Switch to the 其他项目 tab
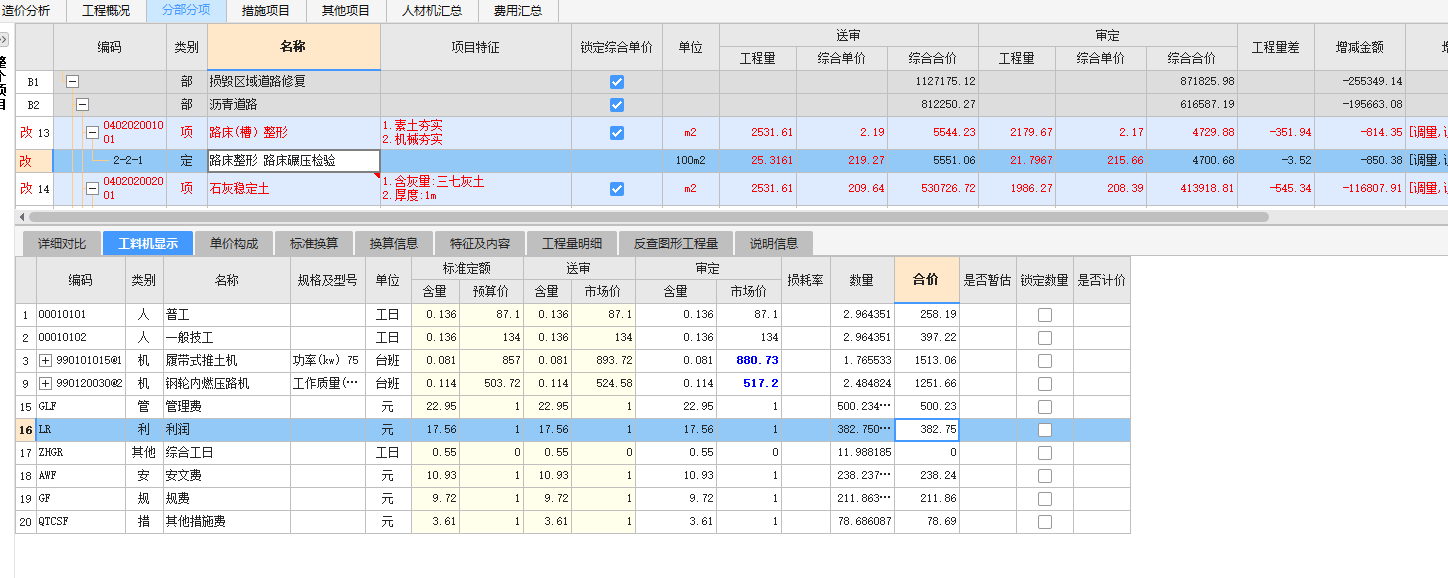The height and width of the screenshot is (578, 1448). (345, 11)
